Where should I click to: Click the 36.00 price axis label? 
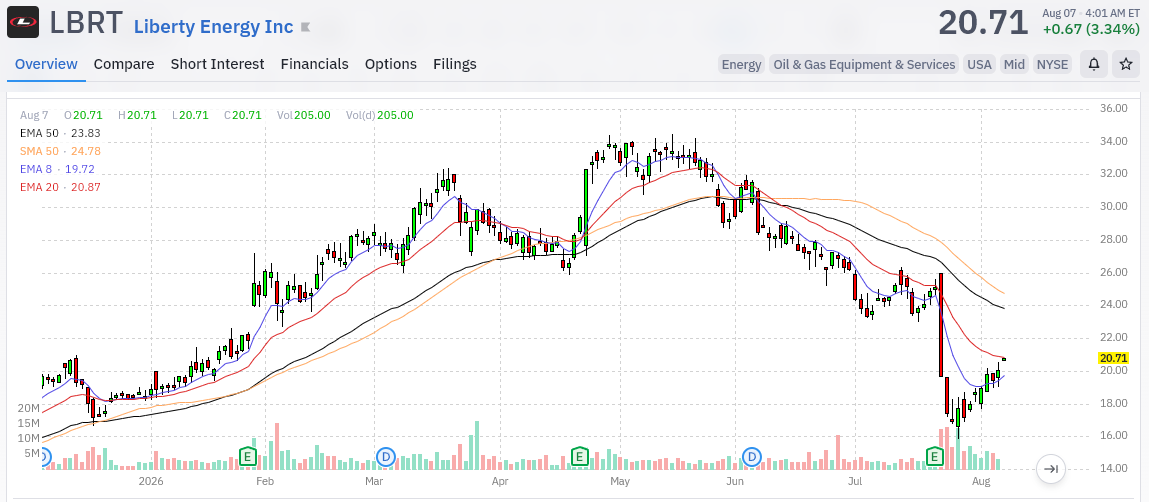tap(1114, 108)
